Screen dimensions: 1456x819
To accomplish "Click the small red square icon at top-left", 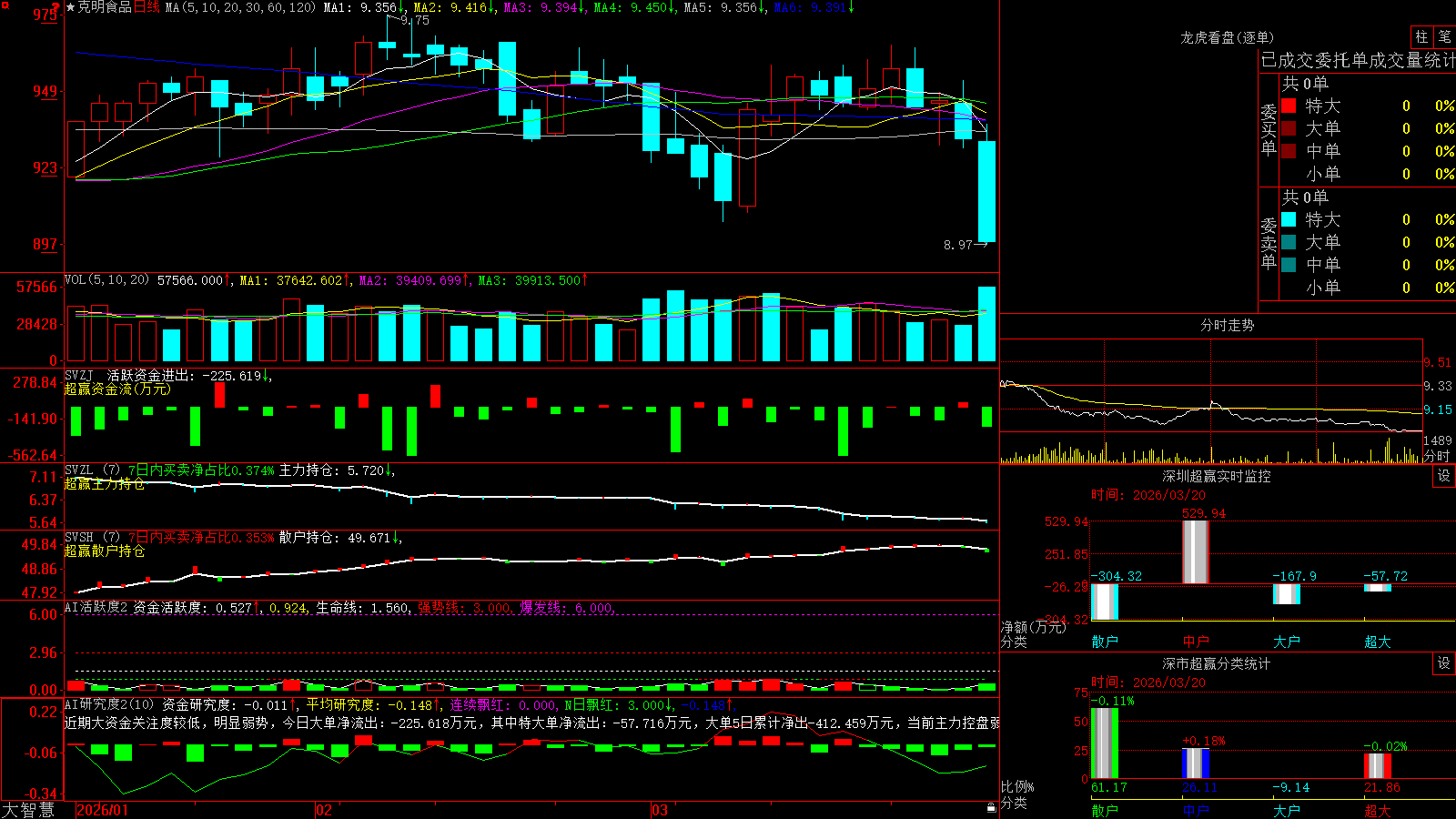I will [4, 5].
